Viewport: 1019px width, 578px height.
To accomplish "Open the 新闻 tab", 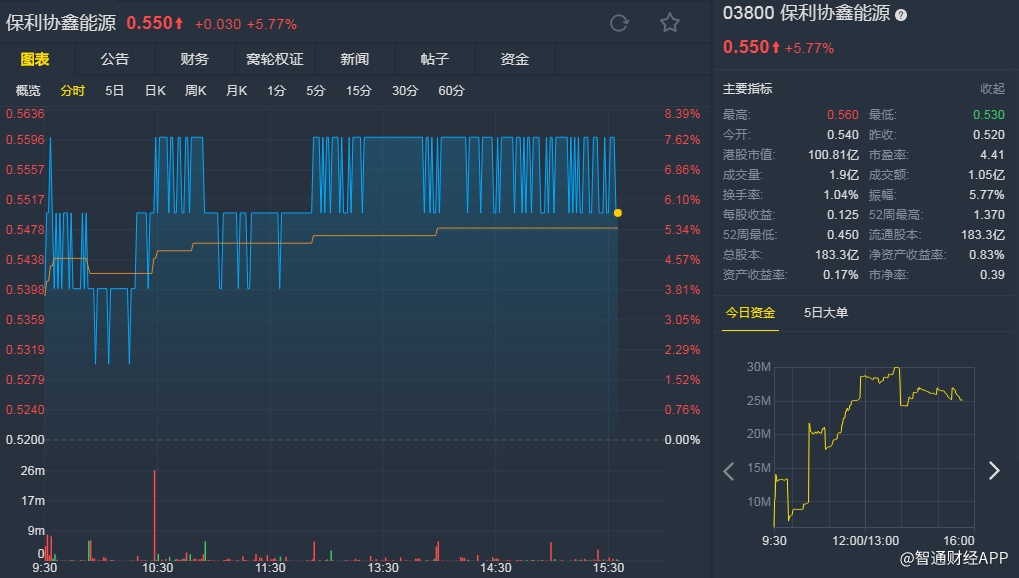I will (x=355, y=59).
